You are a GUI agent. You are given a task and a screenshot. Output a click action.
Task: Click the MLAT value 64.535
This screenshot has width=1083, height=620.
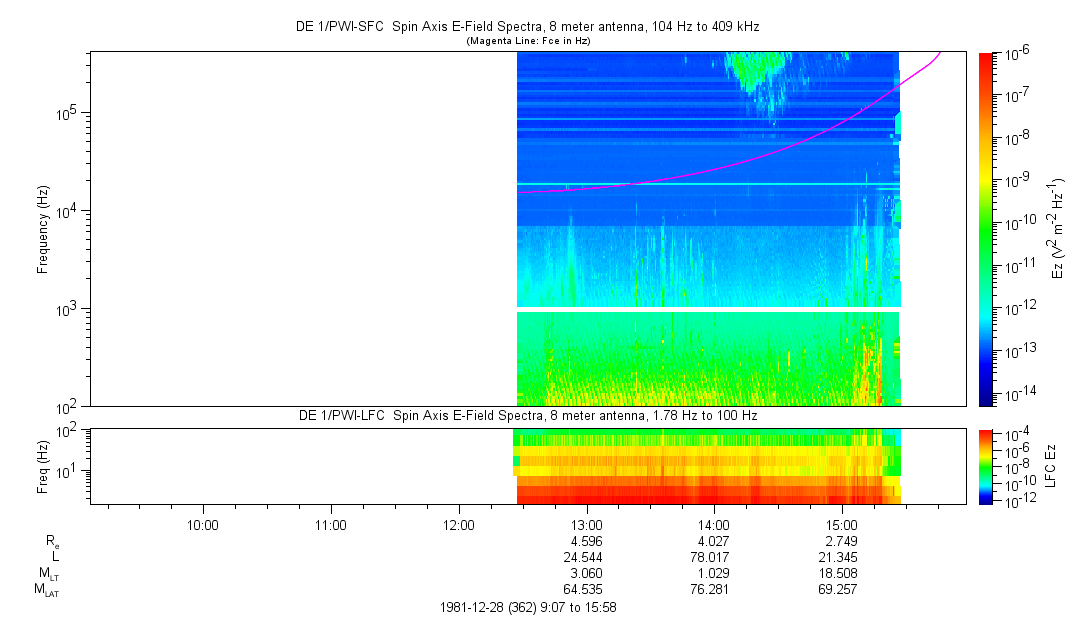[586, 589]
